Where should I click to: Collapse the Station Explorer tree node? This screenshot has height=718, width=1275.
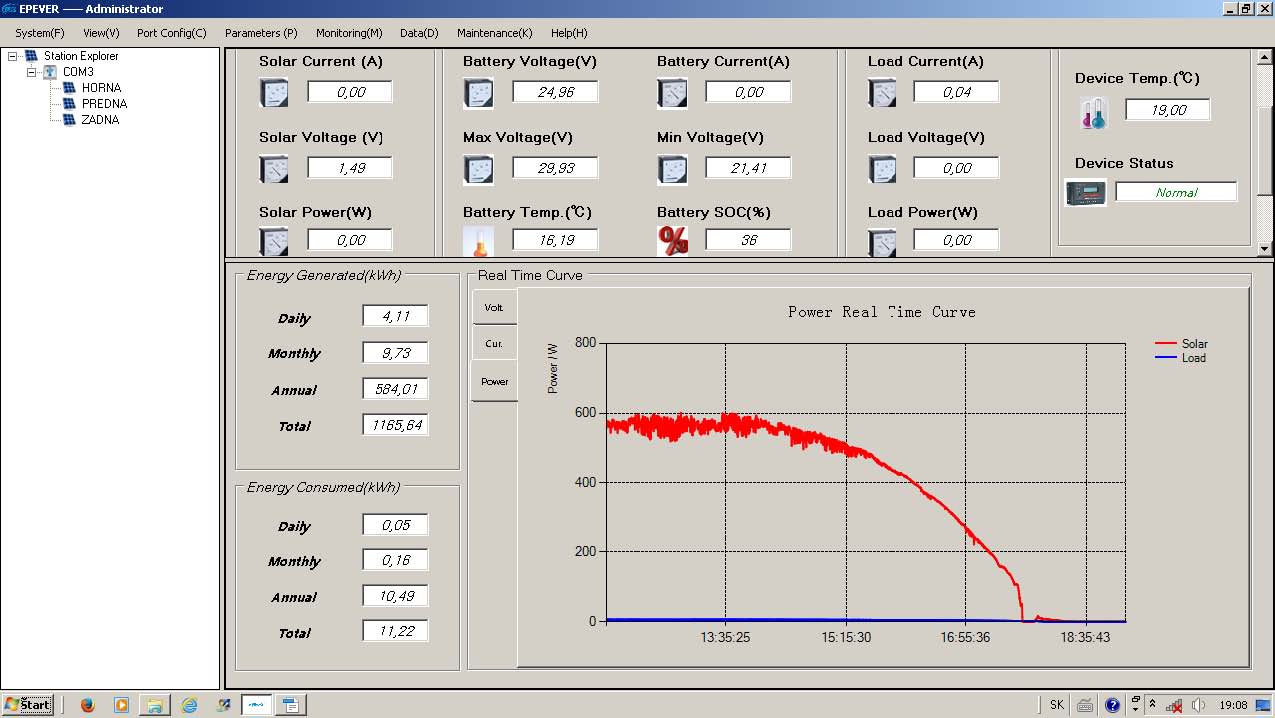pyautogui.click(x=13, y=56)
